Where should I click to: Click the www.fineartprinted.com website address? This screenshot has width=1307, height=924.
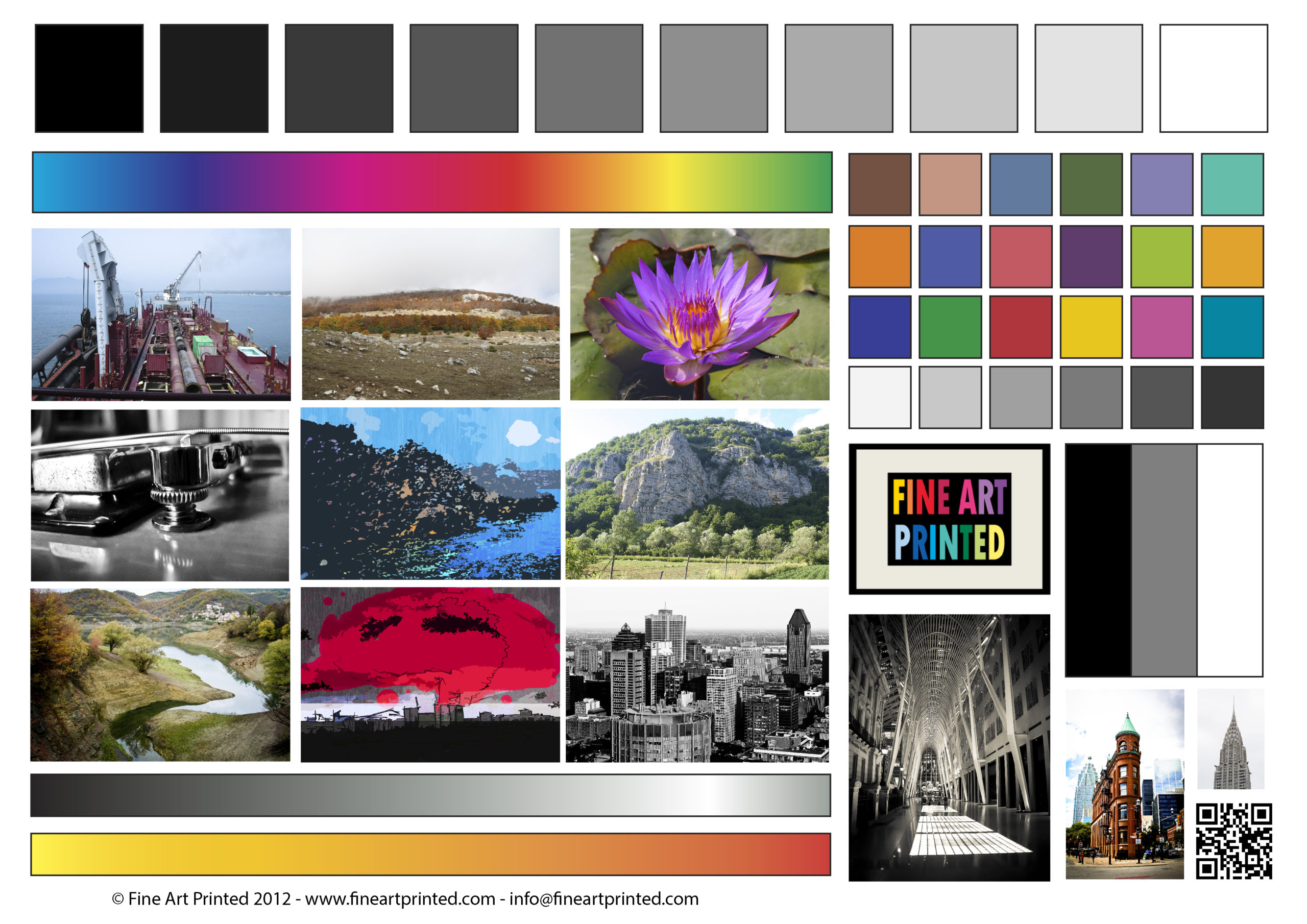pyautogui.click(x=400, y=898)
